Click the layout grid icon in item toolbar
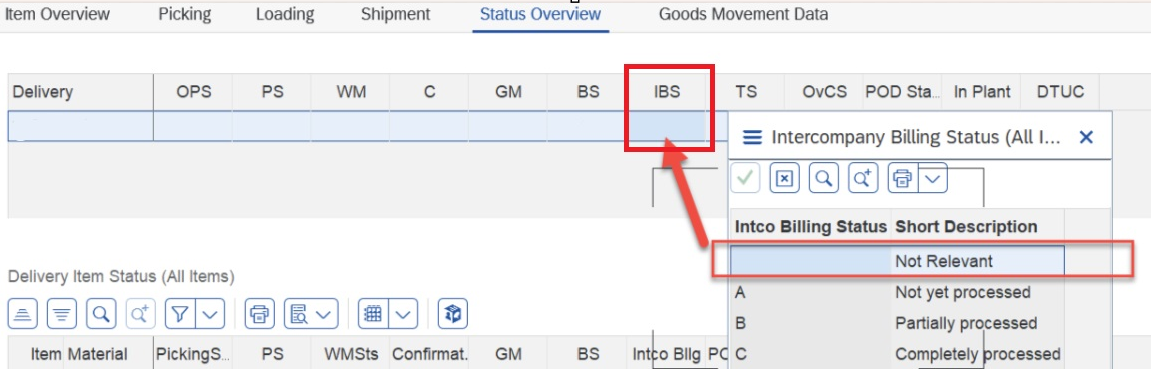The width and height of the screenshot is (1151, 369). (374, 314)
